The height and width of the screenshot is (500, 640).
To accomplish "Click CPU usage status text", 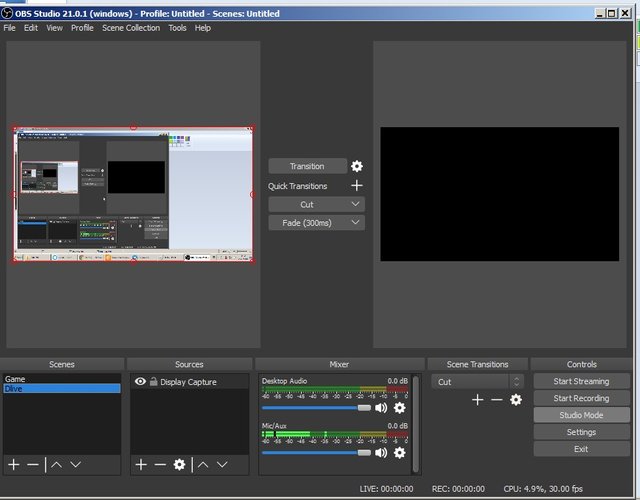I will (543, 489).
